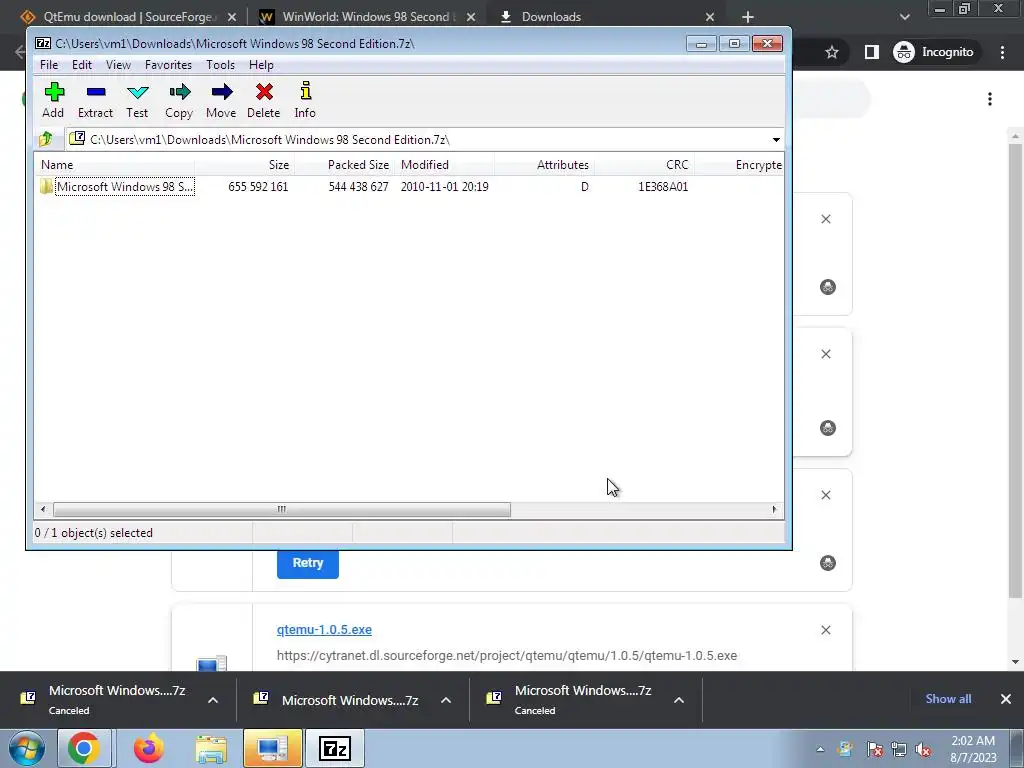This screenshot has width=1024, height=768.
Task: Open the qtemu-1.0.5.exe download link
Action: coord(325,630)
